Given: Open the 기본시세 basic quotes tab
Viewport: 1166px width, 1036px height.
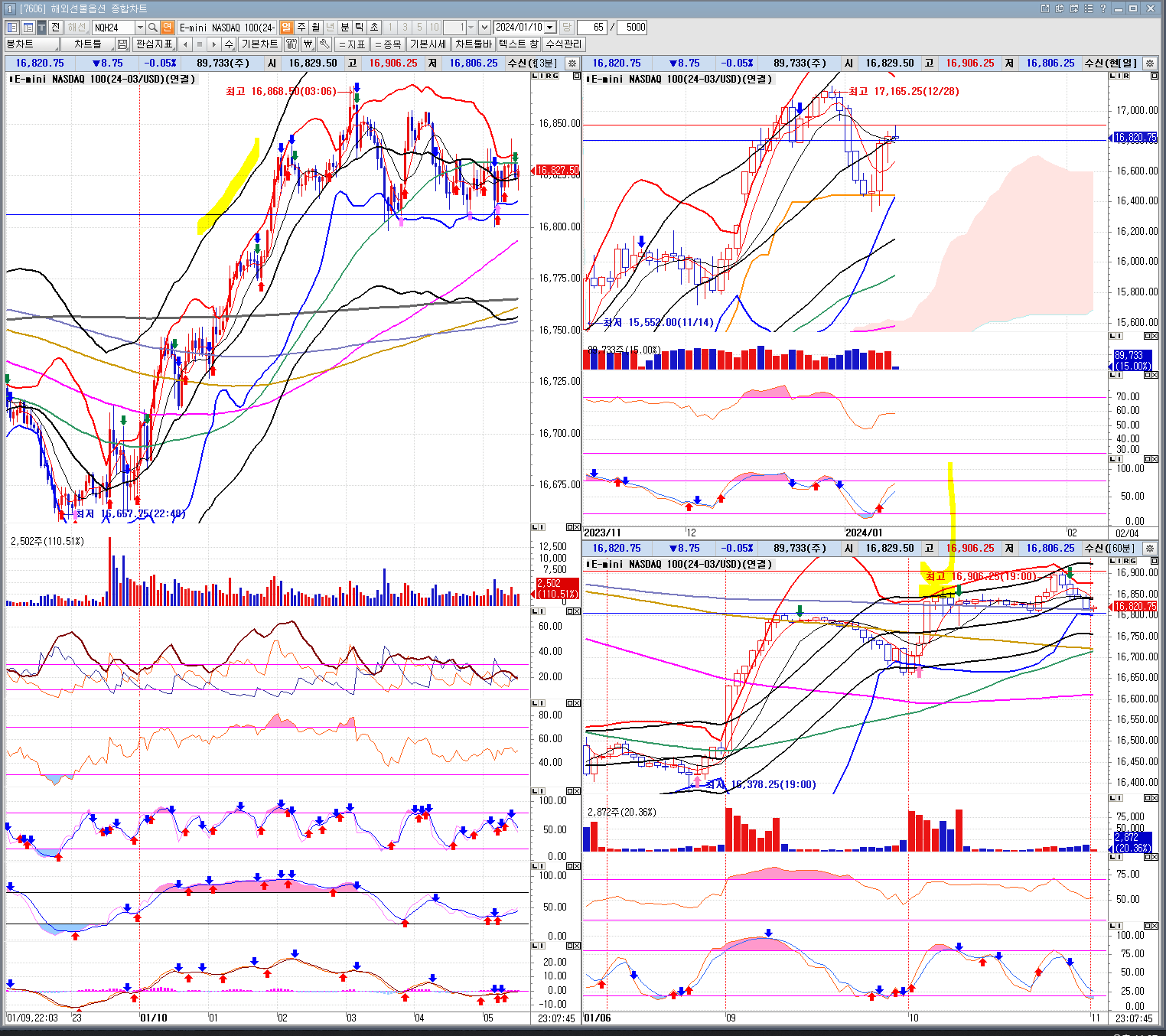Looking at the screenshot, I should pos(428,44).
